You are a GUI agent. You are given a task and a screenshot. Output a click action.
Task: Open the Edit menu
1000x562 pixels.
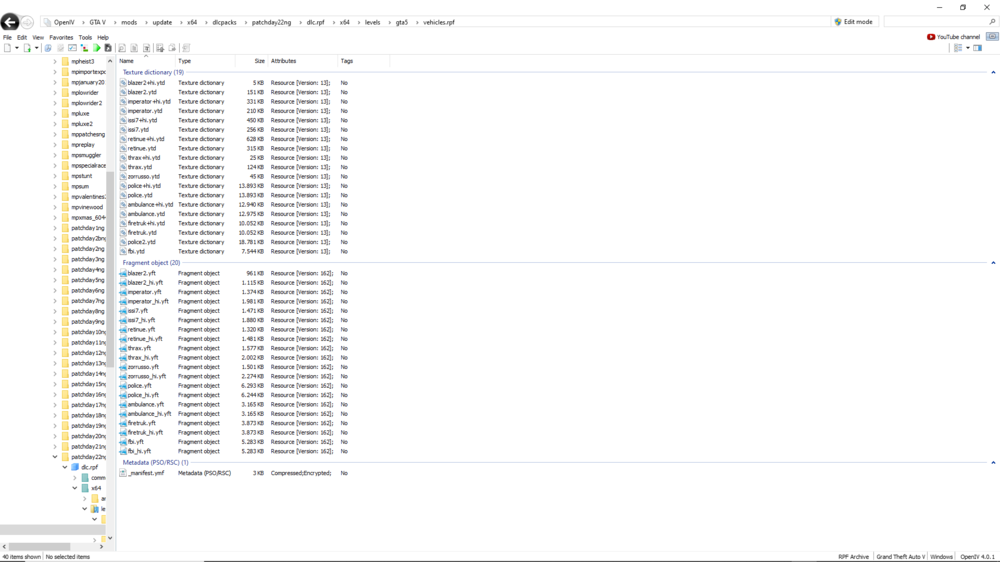[22, 38]
